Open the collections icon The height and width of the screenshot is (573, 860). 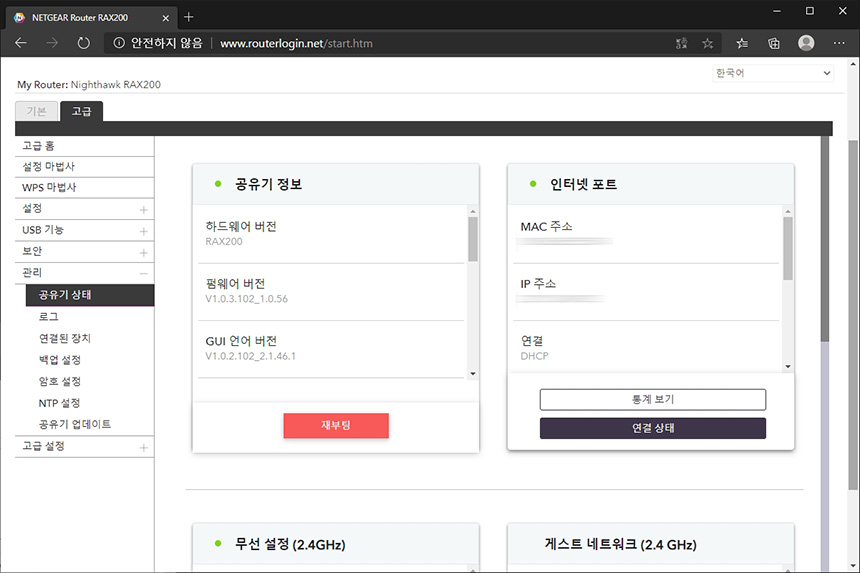click(x=774, y=43)
